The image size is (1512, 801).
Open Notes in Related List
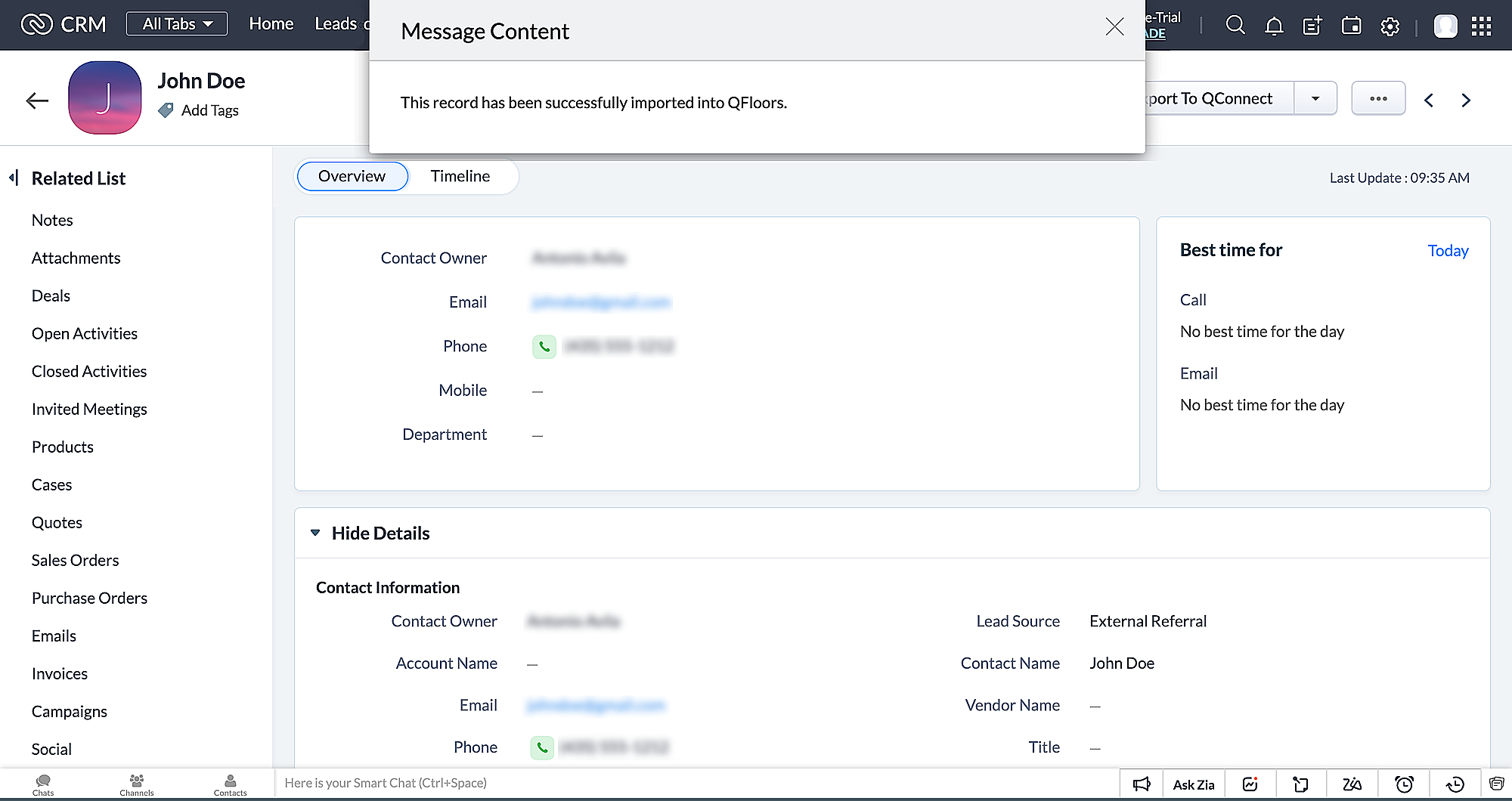(52, 220)
